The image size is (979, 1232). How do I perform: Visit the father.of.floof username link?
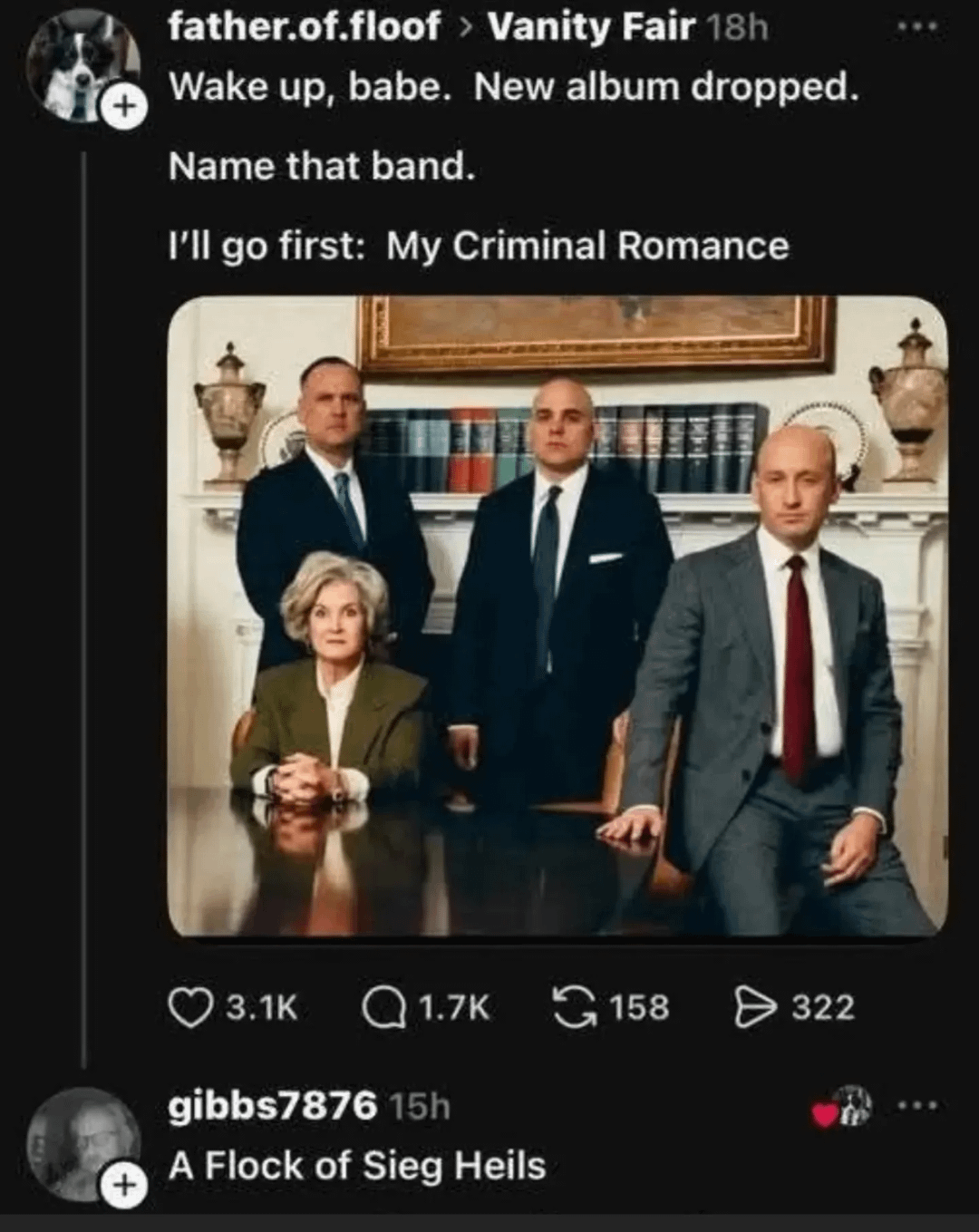coord(304,28)
